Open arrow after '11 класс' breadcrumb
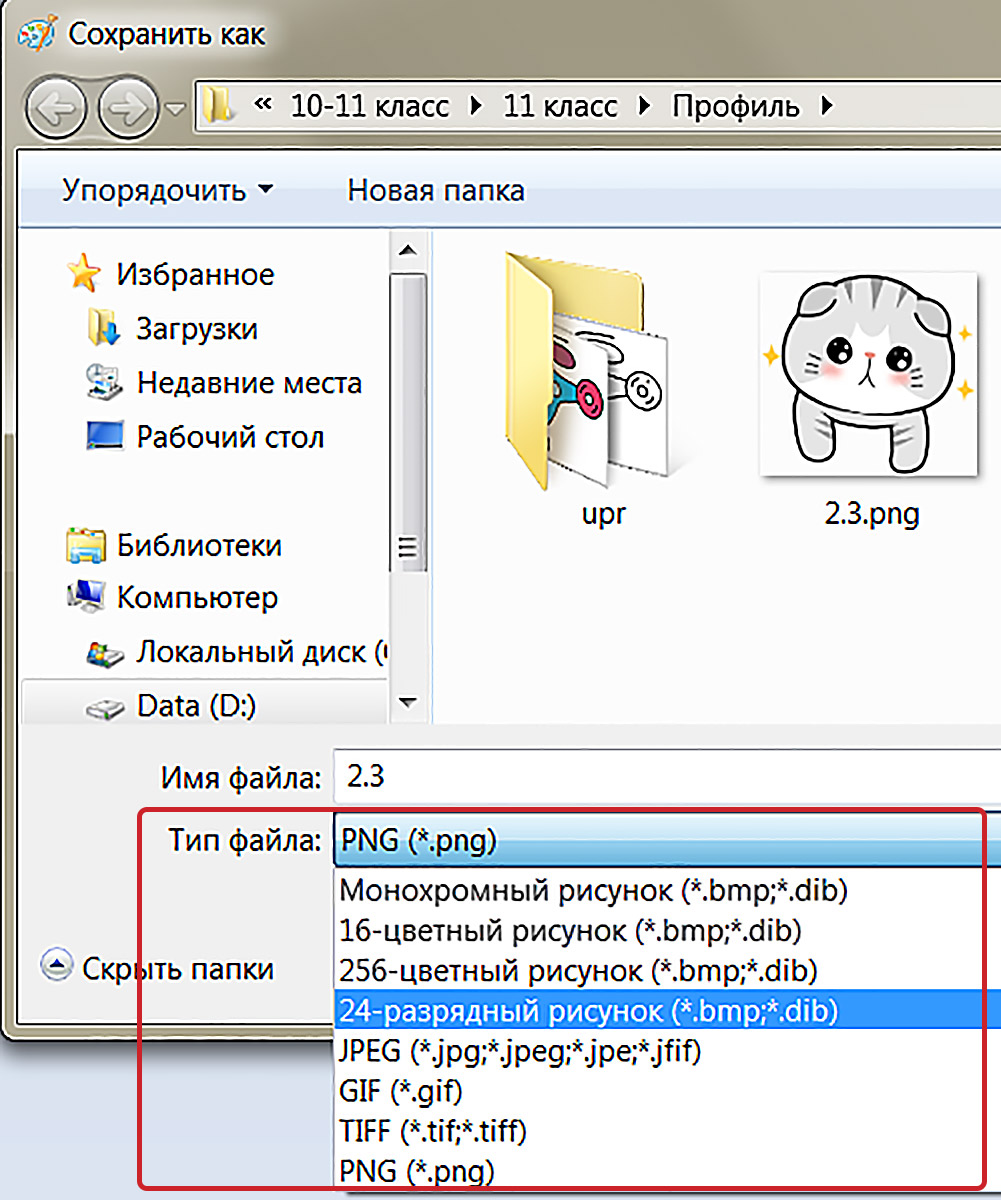The width and height of the screenshot is (1001, 1200). [x=645, y=105]
